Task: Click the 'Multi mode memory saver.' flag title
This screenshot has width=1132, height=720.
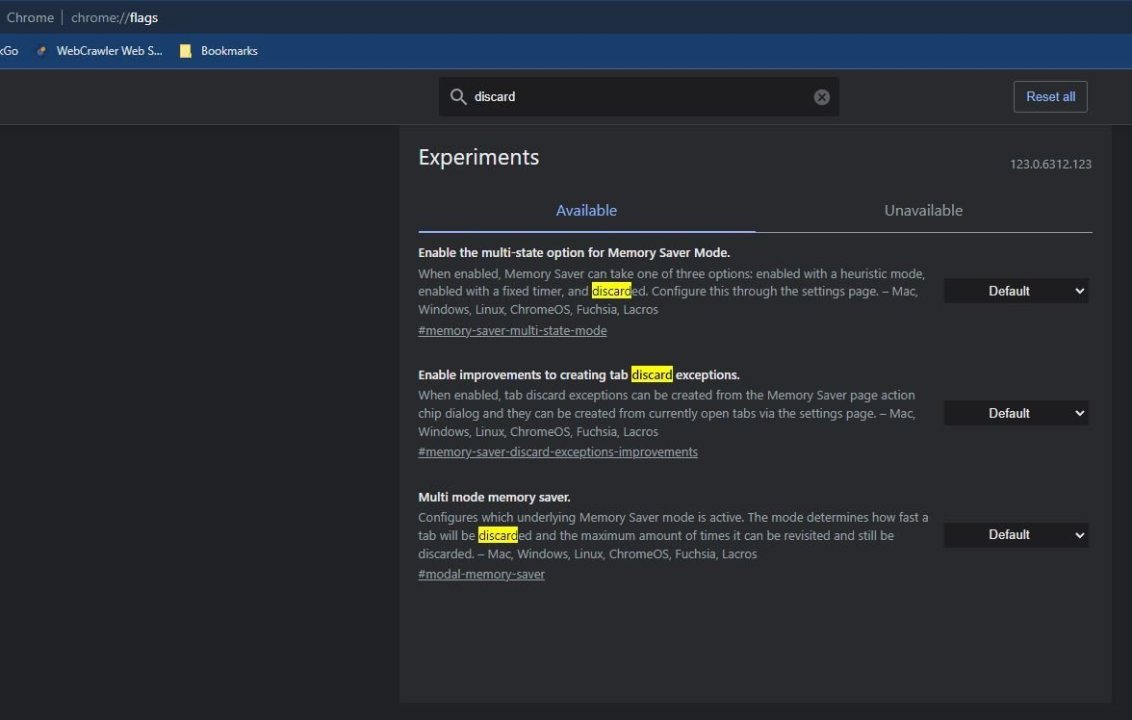Action: [x=494, y=497]
